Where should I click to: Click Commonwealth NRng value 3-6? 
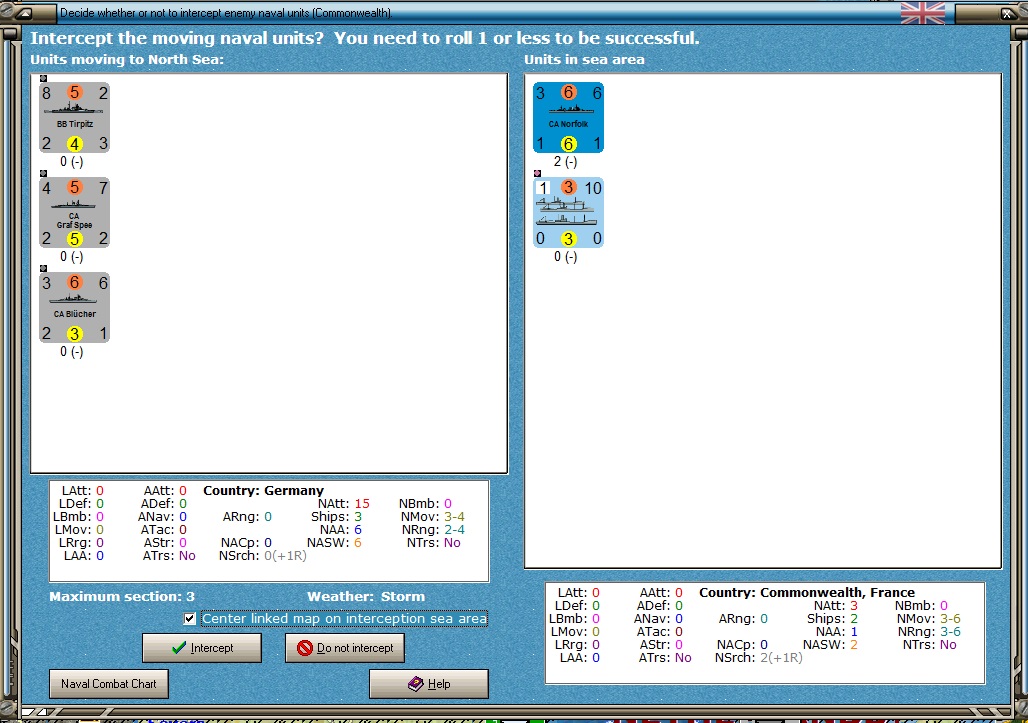tap(951, 632)
